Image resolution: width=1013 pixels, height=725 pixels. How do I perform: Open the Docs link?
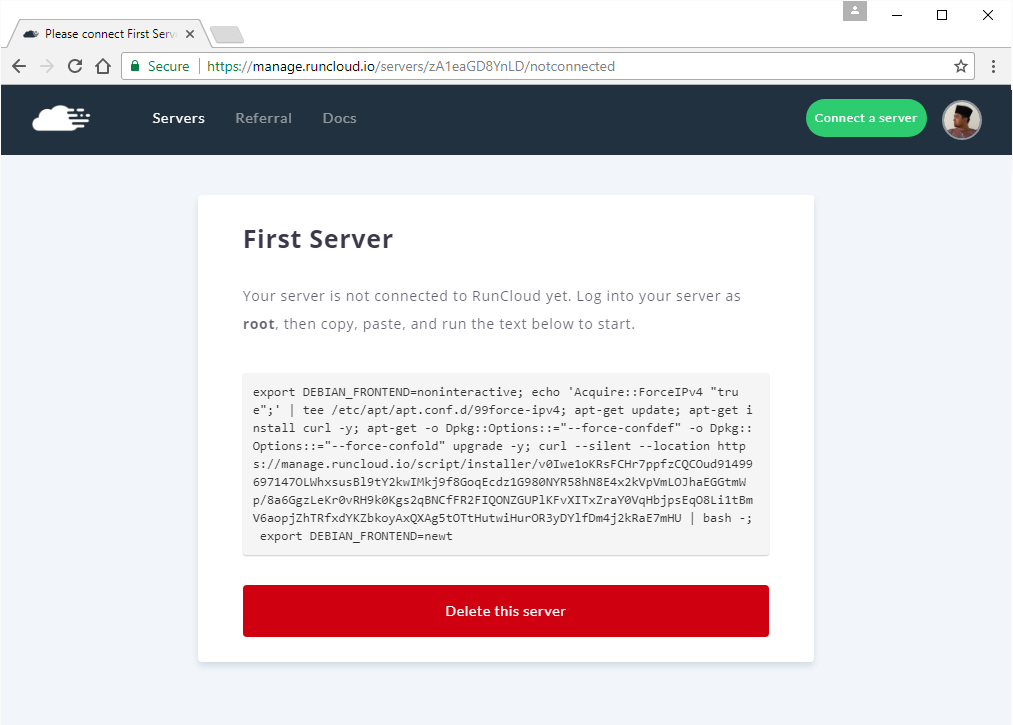pos(339,118)
